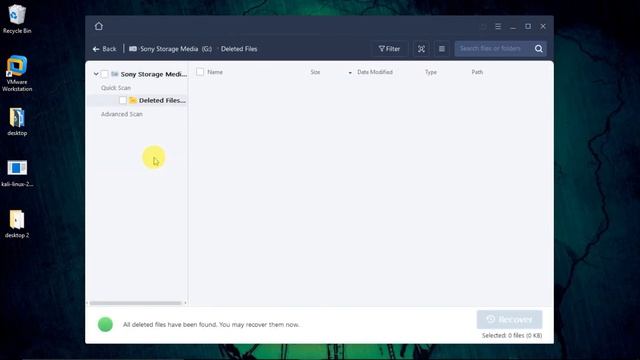Open the hamburger menu in title bar
640x360 pixels.
click(x=498, y=26)
